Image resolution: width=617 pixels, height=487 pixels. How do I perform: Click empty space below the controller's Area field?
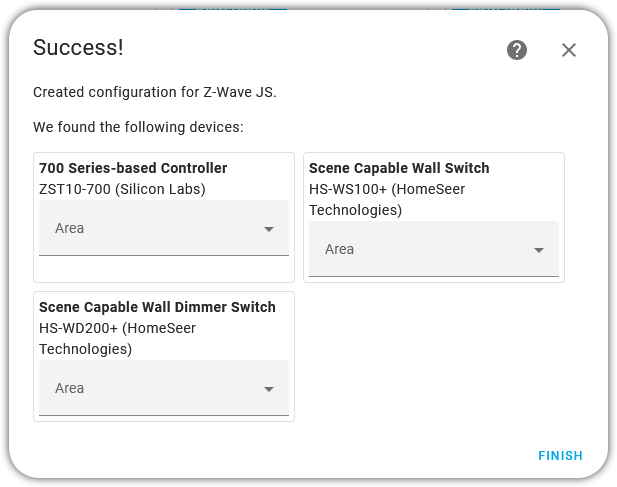point(164,269)
